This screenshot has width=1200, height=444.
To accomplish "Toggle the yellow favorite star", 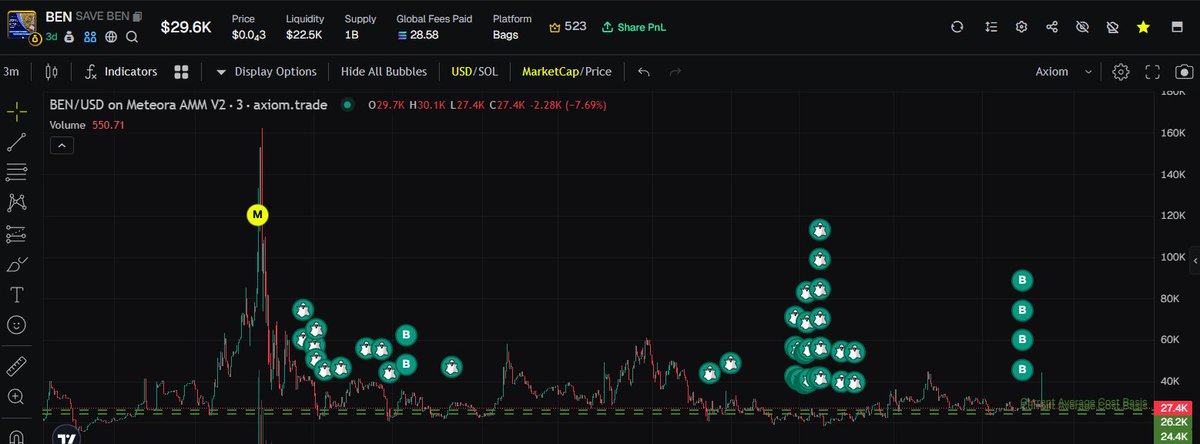I will (1143, 28).
